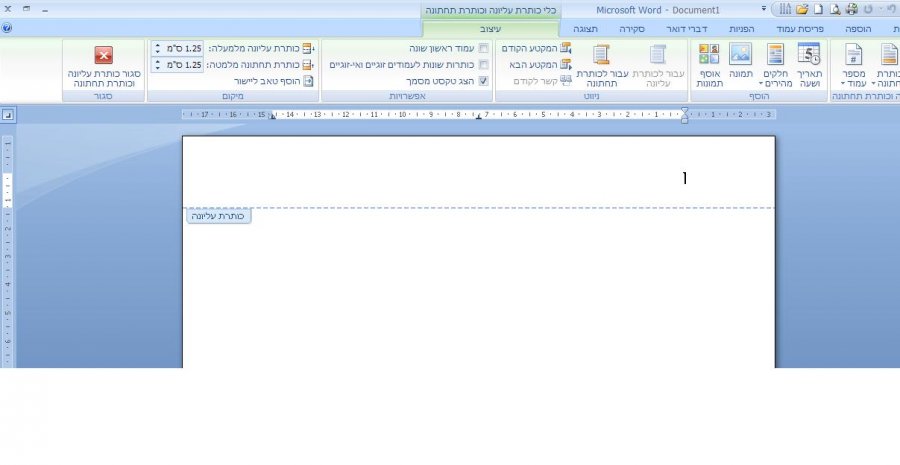Click greyed Go to Header (עבור לכותרת עליונה)
This screenshot has width=900, height=465.
point(658,65)
